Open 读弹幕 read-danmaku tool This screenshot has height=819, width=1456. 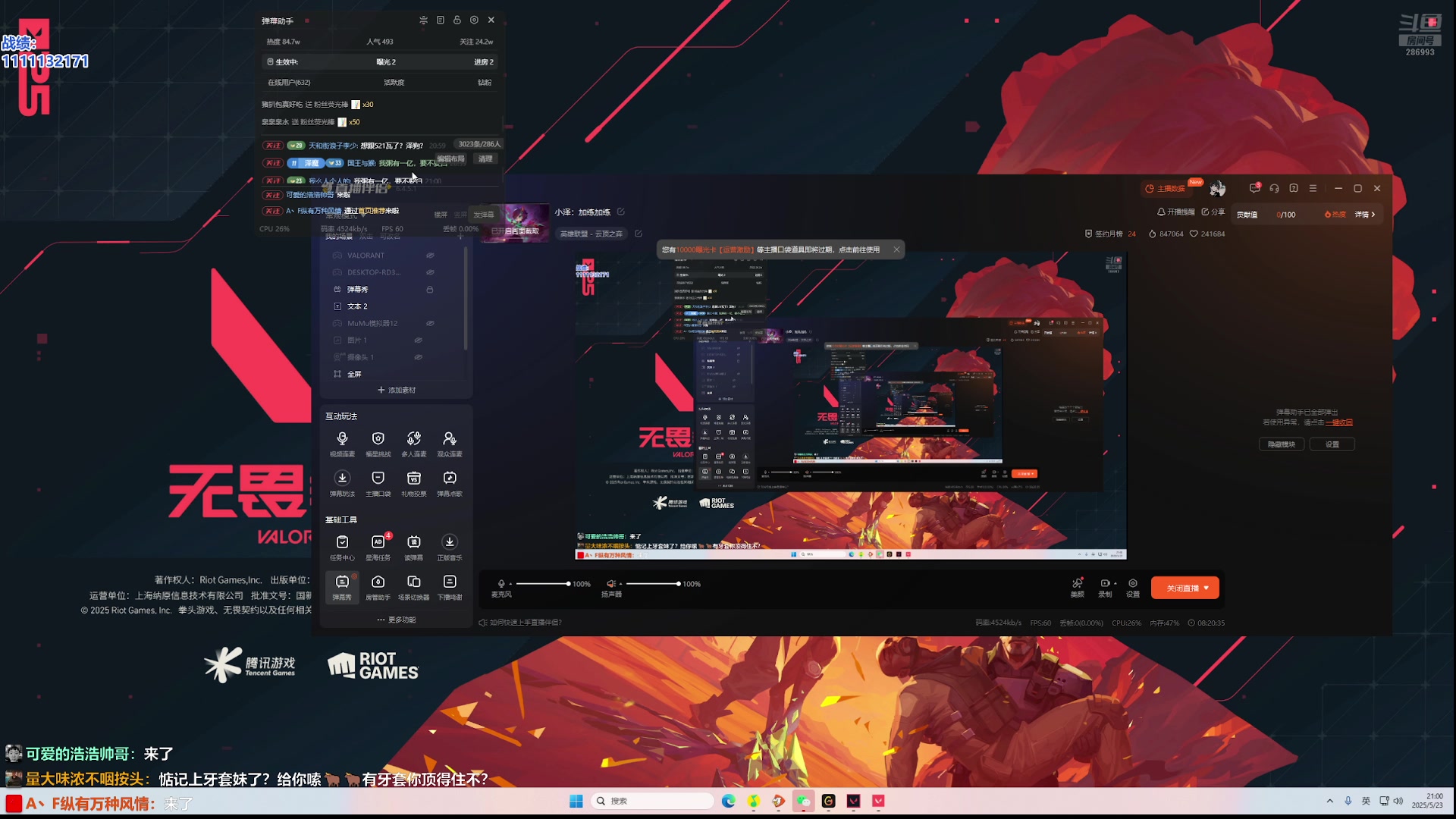(x=413, y=547)
